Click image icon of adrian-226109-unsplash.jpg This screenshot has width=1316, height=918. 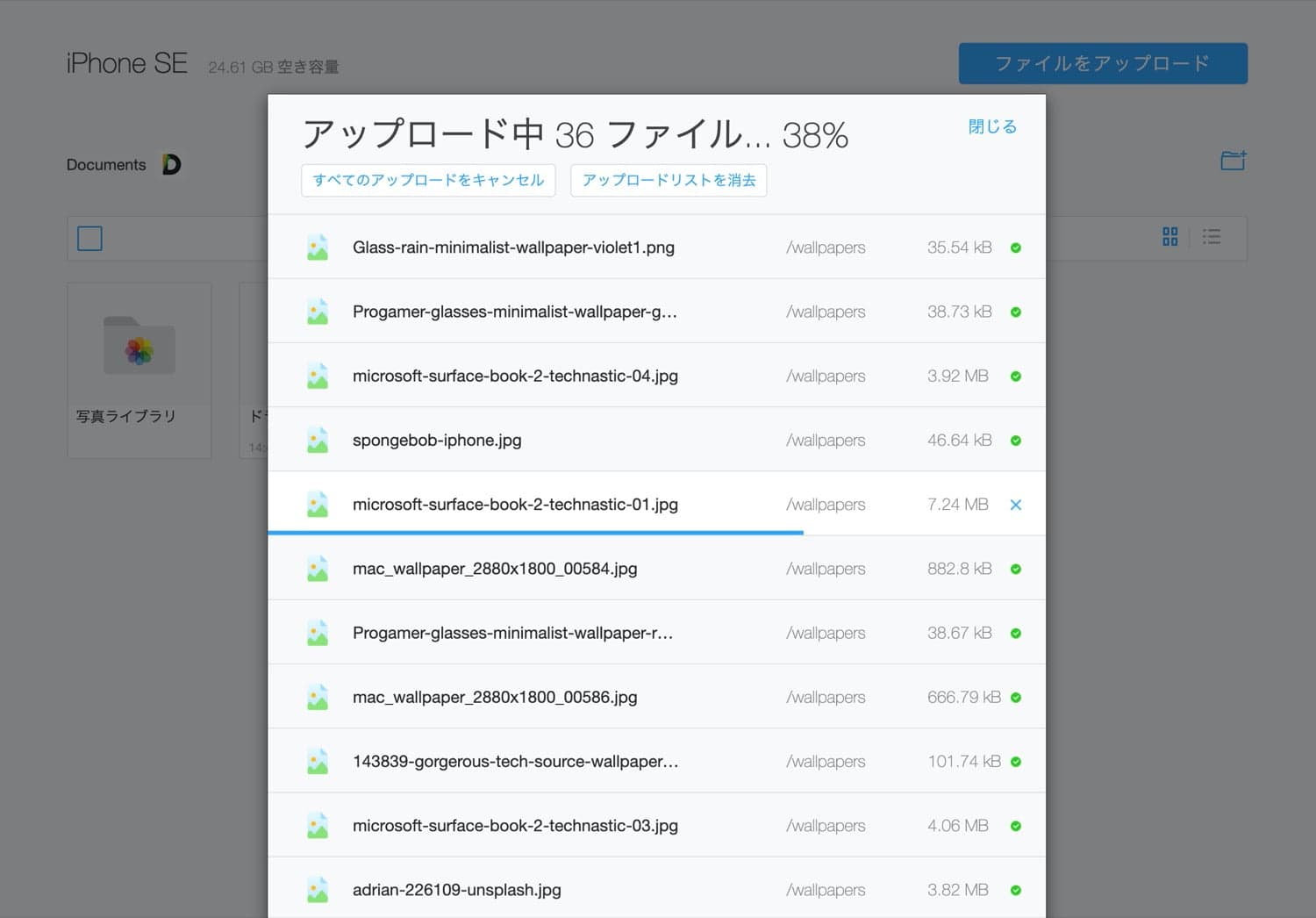tap(318, 890)
